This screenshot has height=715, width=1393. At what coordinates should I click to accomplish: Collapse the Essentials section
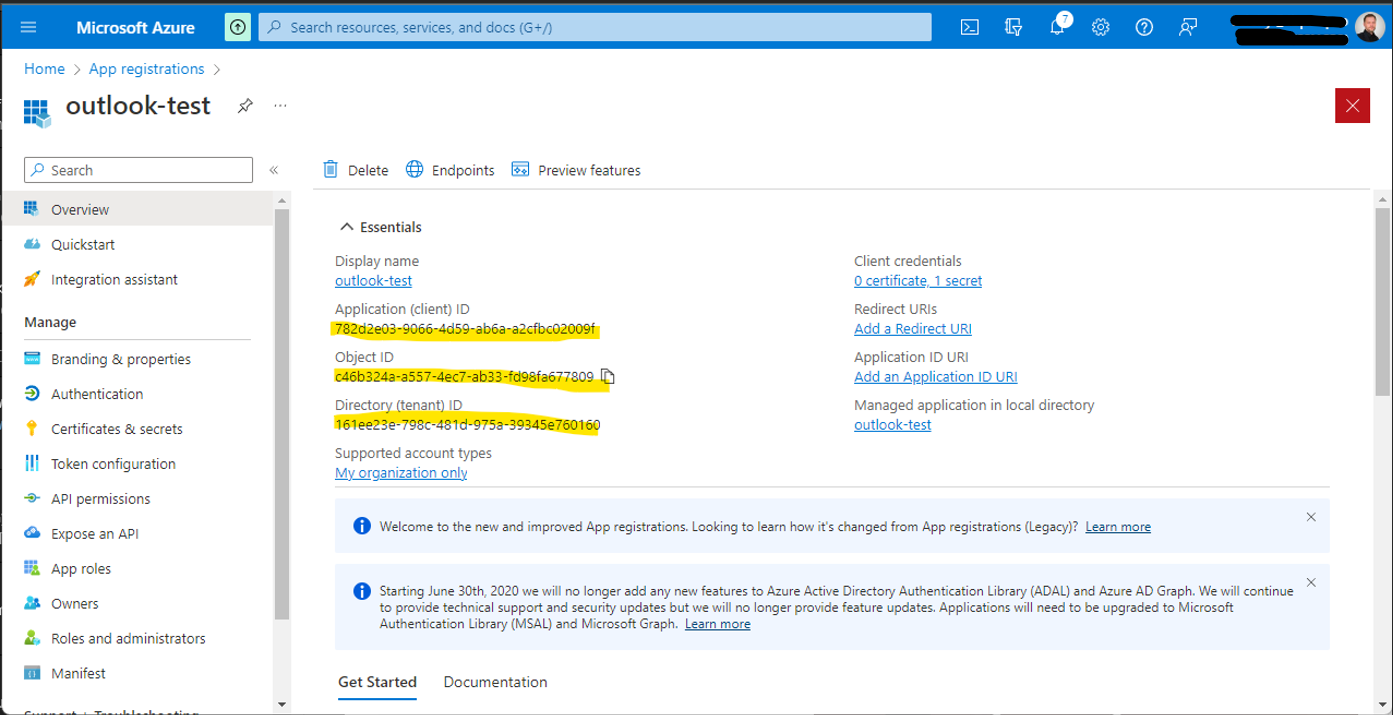click(381, 227)
